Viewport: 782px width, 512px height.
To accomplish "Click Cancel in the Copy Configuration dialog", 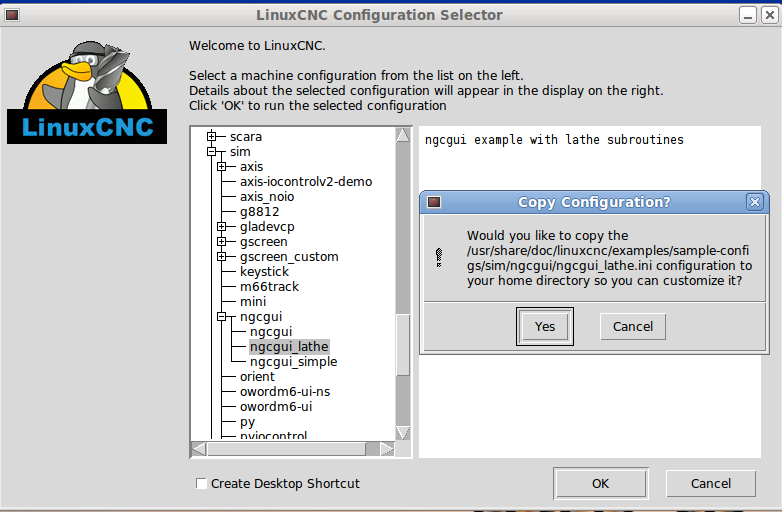I will click(x=632, y=326).
